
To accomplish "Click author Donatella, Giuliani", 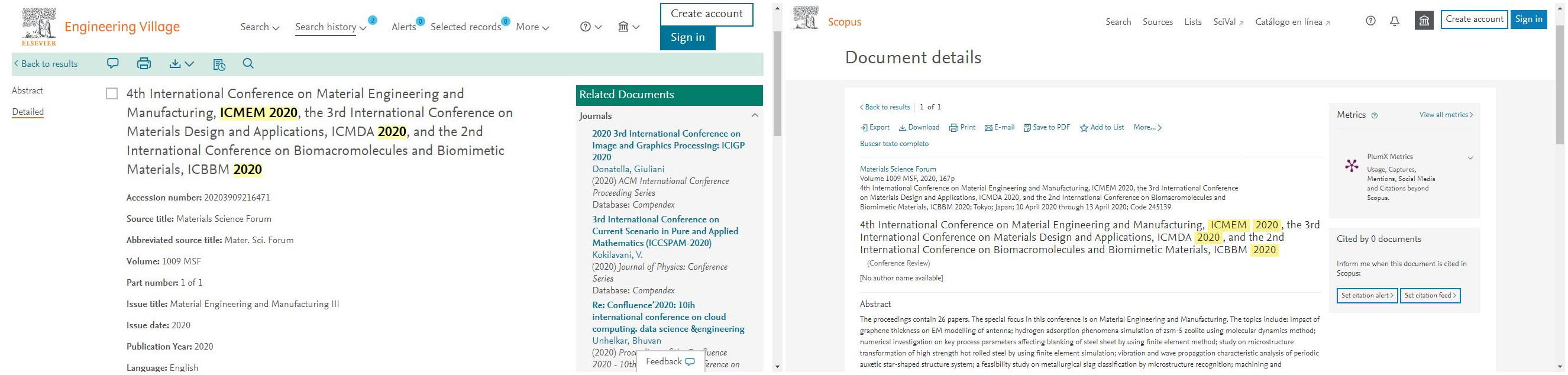I will 628,169.
